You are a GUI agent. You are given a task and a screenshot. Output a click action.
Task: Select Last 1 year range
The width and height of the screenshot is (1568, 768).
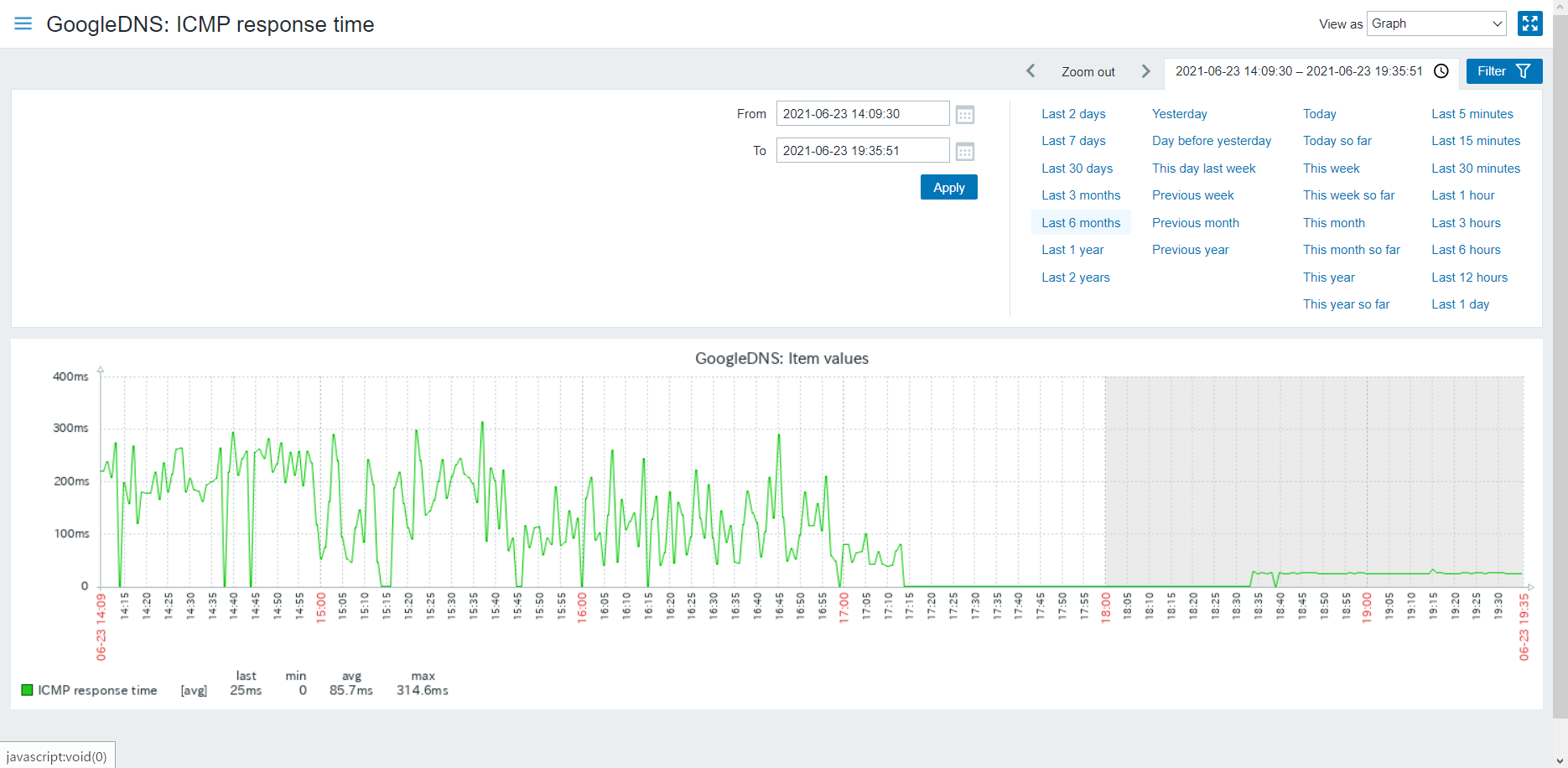tap(1072, 250)
